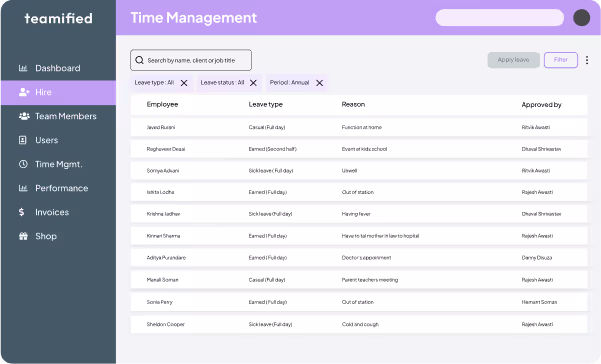Remove the 'Period : Annual' filter chip
Image resolution: width=601 pixels, height=364 pixels.
pyautogui.click(x=319, y=83)
